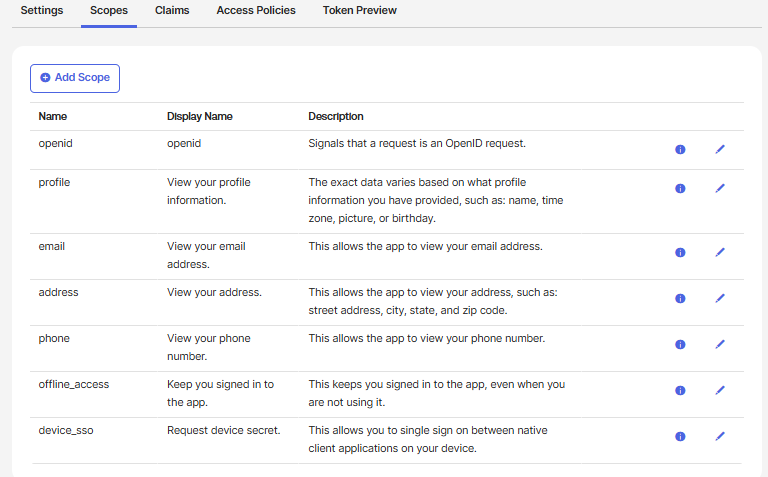The image size is (768, 477).
Task: Show info for the profile scope
Action: [680, 189]
